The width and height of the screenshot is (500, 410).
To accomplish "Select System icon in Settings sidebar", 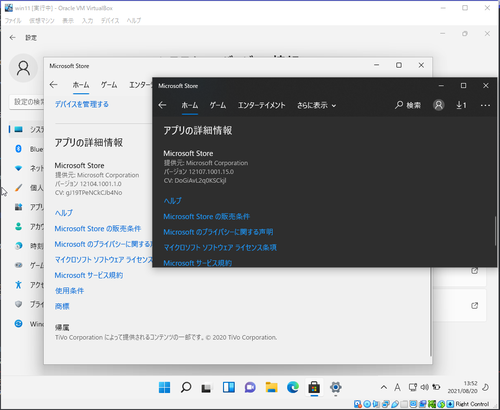I will coord(19,129).
